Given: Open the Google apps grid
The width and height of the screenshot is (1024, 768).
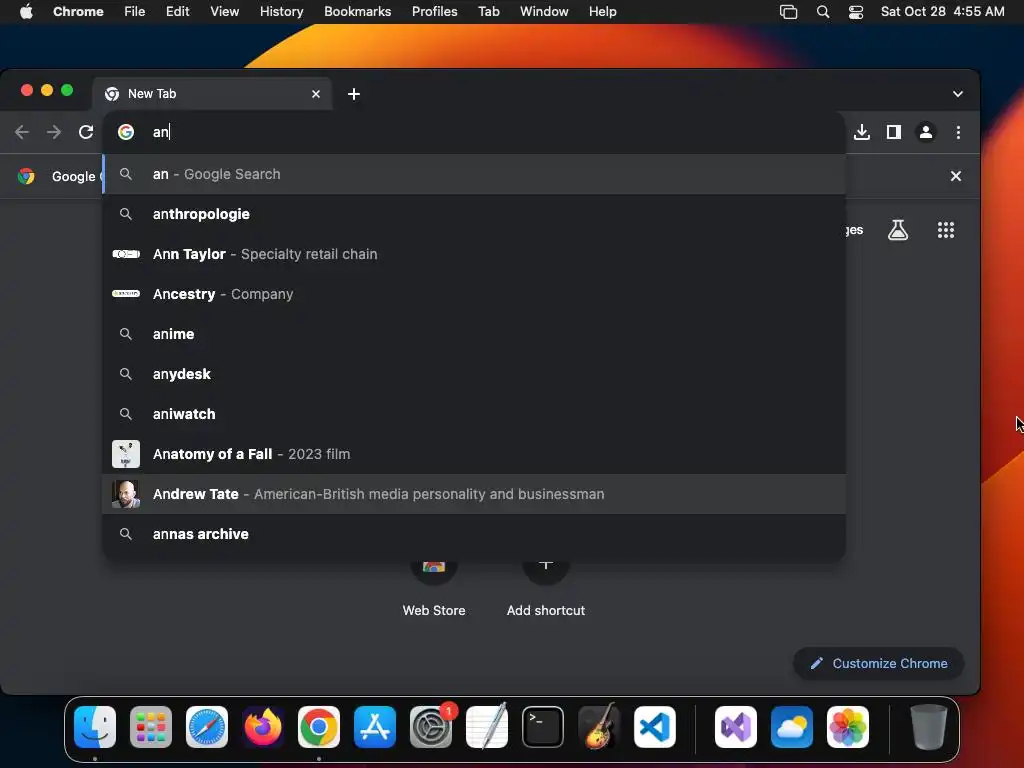Looking at the screenshot, I should coord(946,230).
